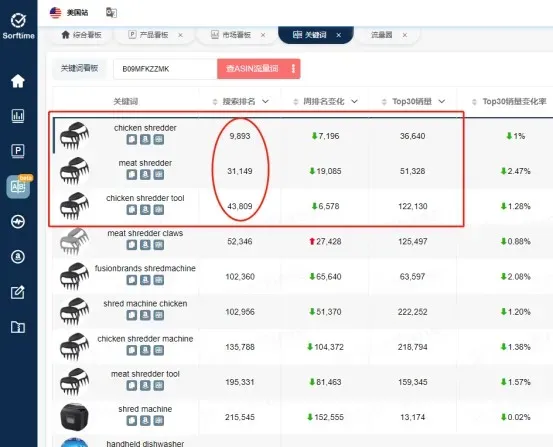553x447 pixels.
Task: Click 'shred machine' black device thumbnail
Action: [74, 417]
